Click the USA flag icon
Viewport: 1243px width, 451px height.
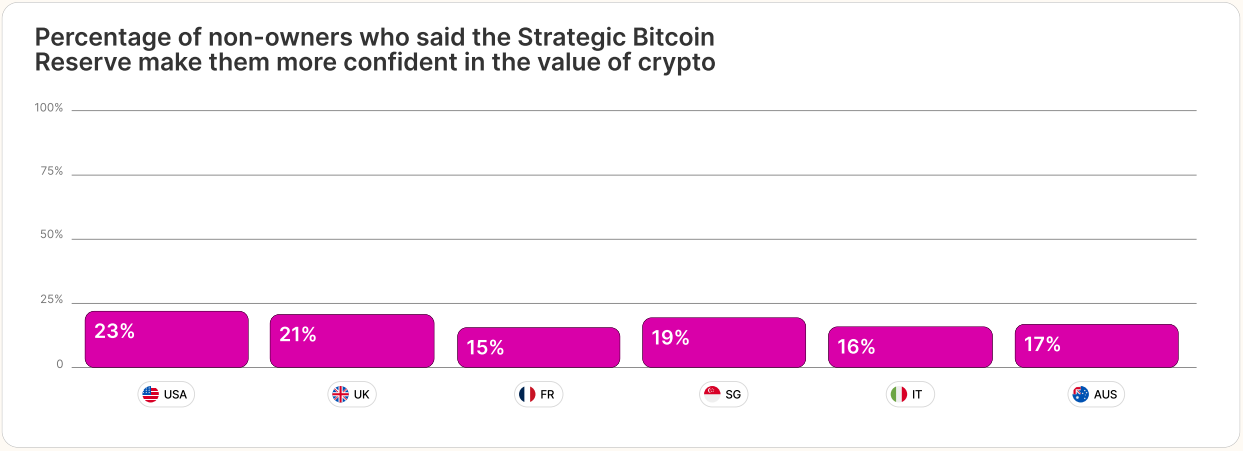(151, 394)
